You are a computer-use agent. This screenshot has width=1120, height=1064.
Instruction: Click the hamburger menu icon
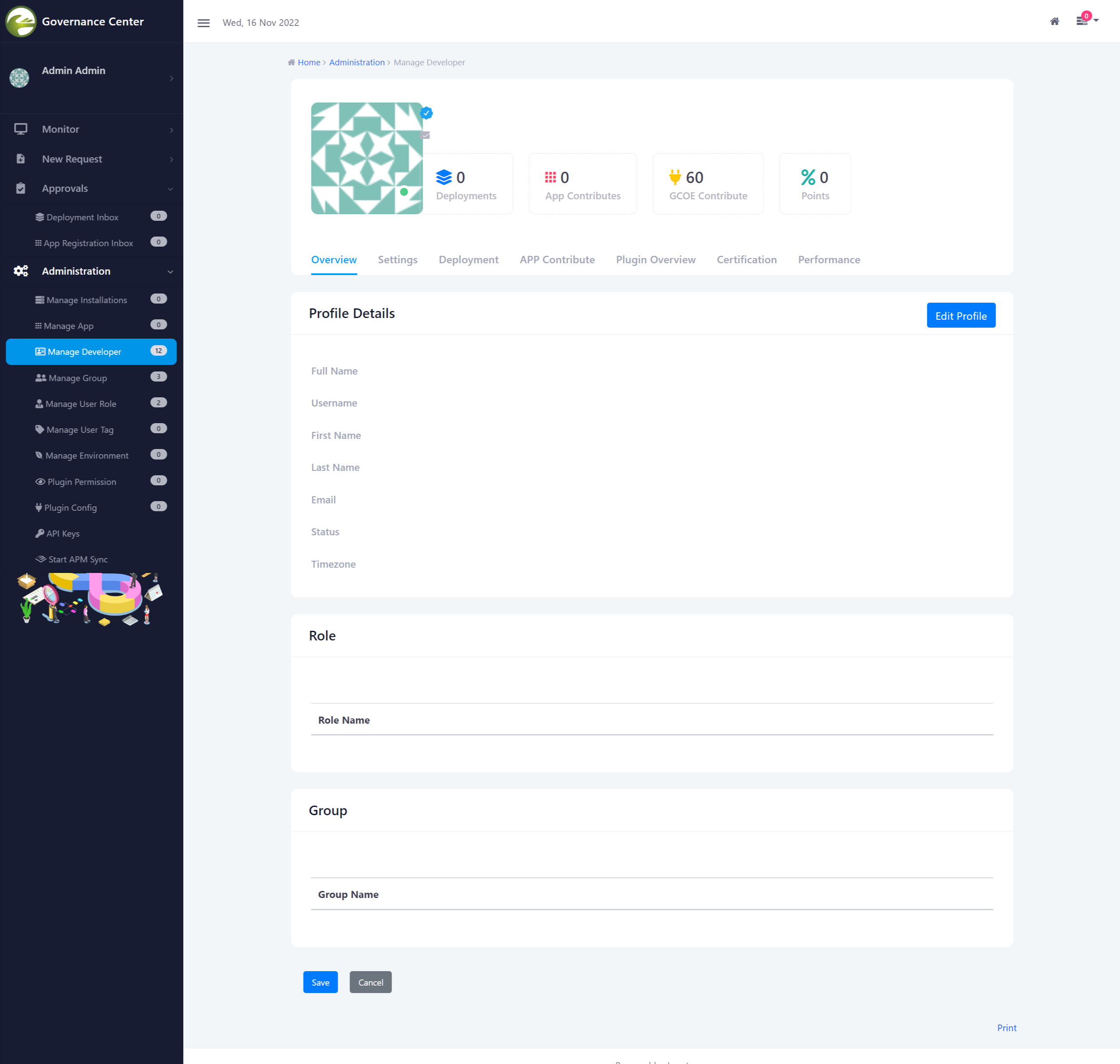[x=203, y=23]
